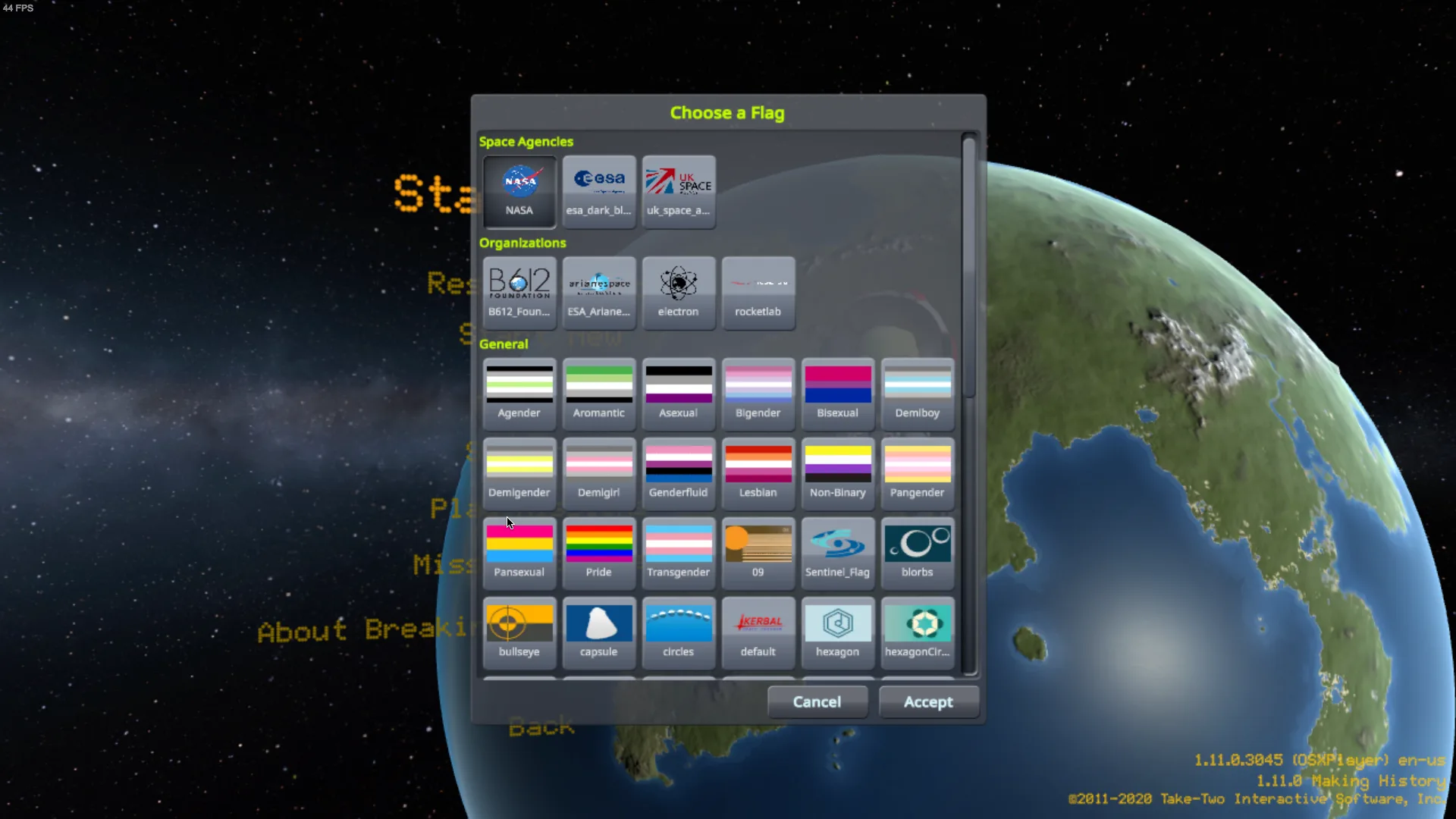The width and height of the screenshot is (1456, 819).
Task: Pick the Pangender flag
Action: [918, 474]
